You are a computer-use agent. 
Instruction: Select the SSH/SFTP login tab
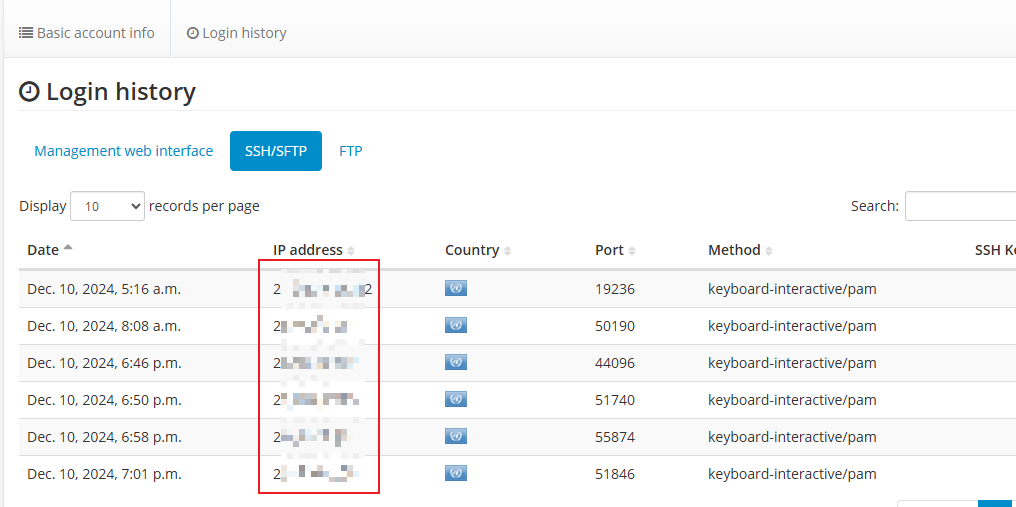(276, 151)
